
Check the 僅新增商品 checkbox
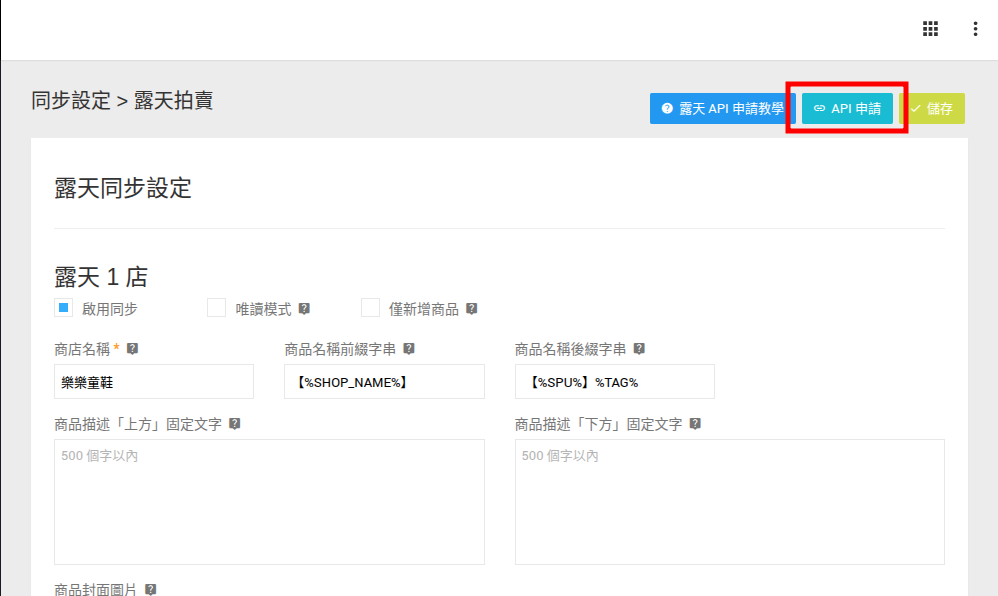[x=370, y=308]
